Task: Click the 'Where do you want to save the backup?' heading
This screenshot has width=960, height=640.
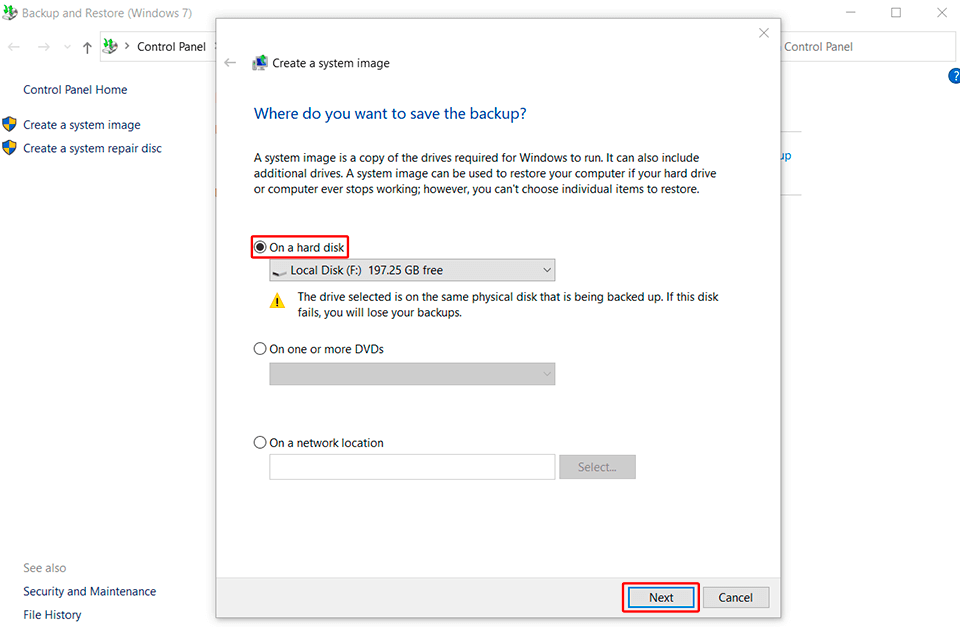Action: click(390, 113)
